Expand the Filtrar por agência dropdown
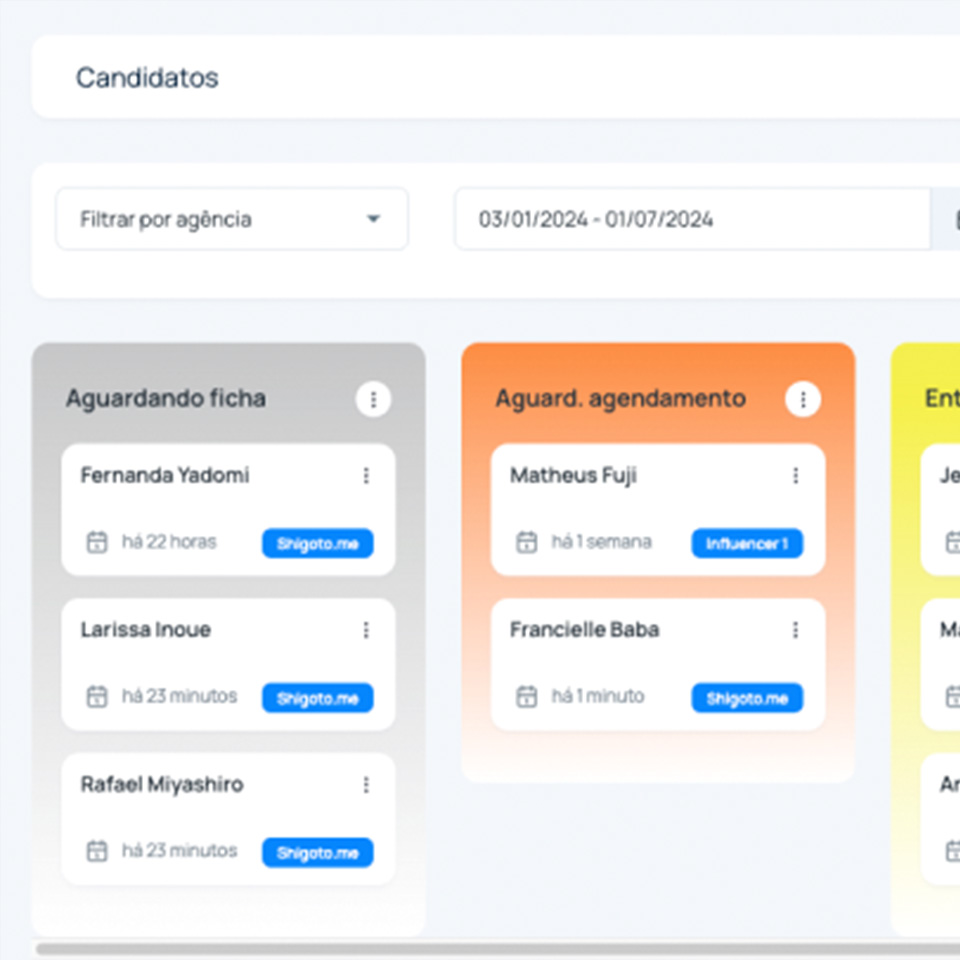 [231, 219]
